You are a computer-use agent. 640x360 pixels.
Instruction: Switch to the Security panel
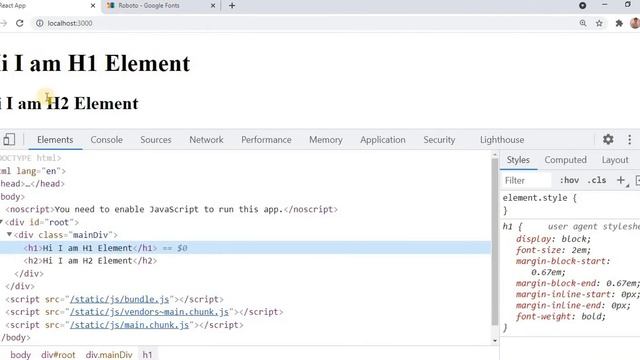439,140
